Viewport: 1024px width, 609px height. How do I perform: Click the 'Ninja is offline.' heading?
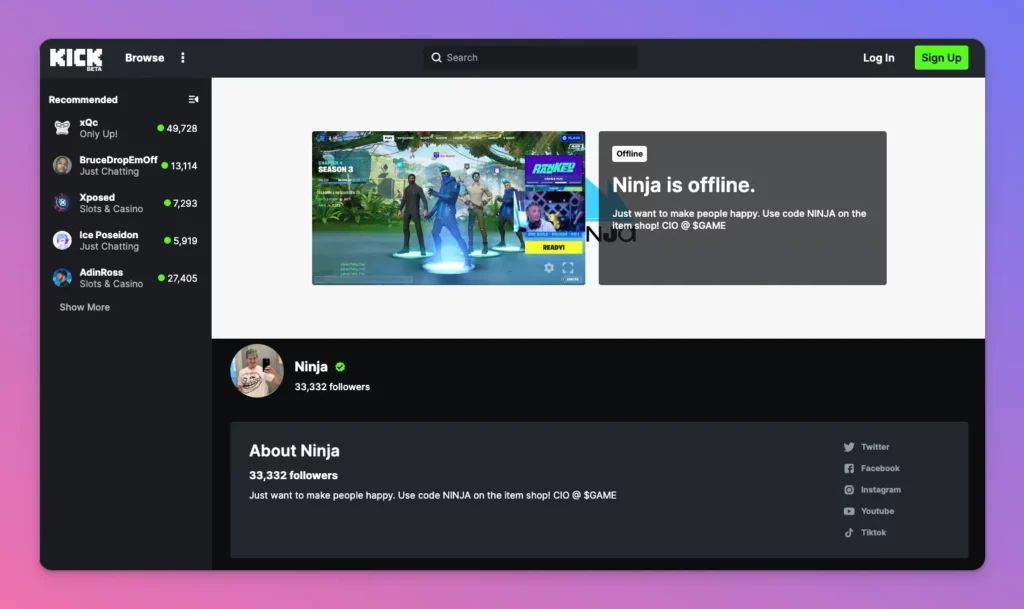click(x=683, y=185)
